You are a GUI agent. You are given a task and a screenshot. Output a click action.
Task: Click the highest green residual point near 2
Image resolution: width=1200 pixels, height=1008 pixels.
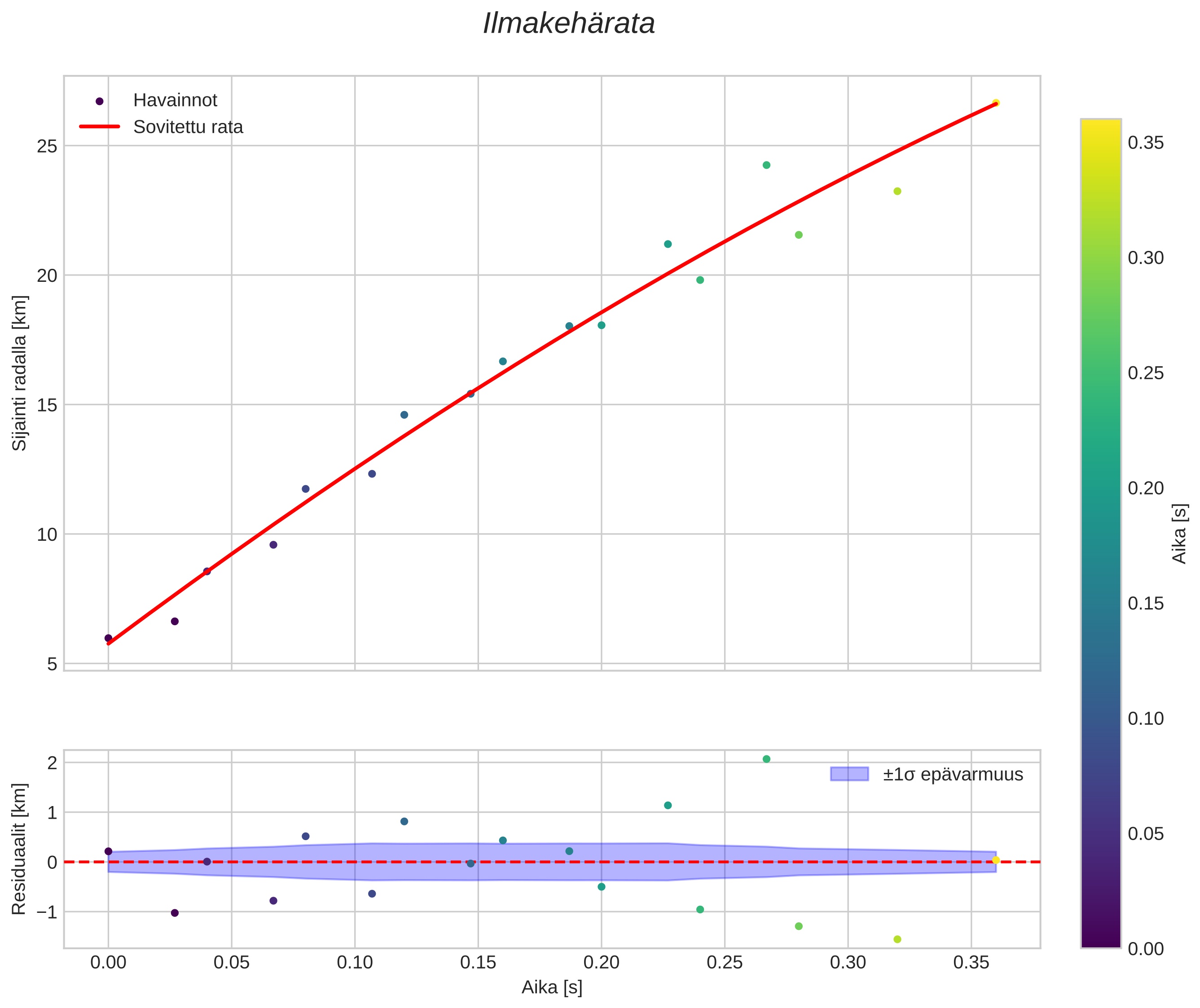(x=766, y=759)
